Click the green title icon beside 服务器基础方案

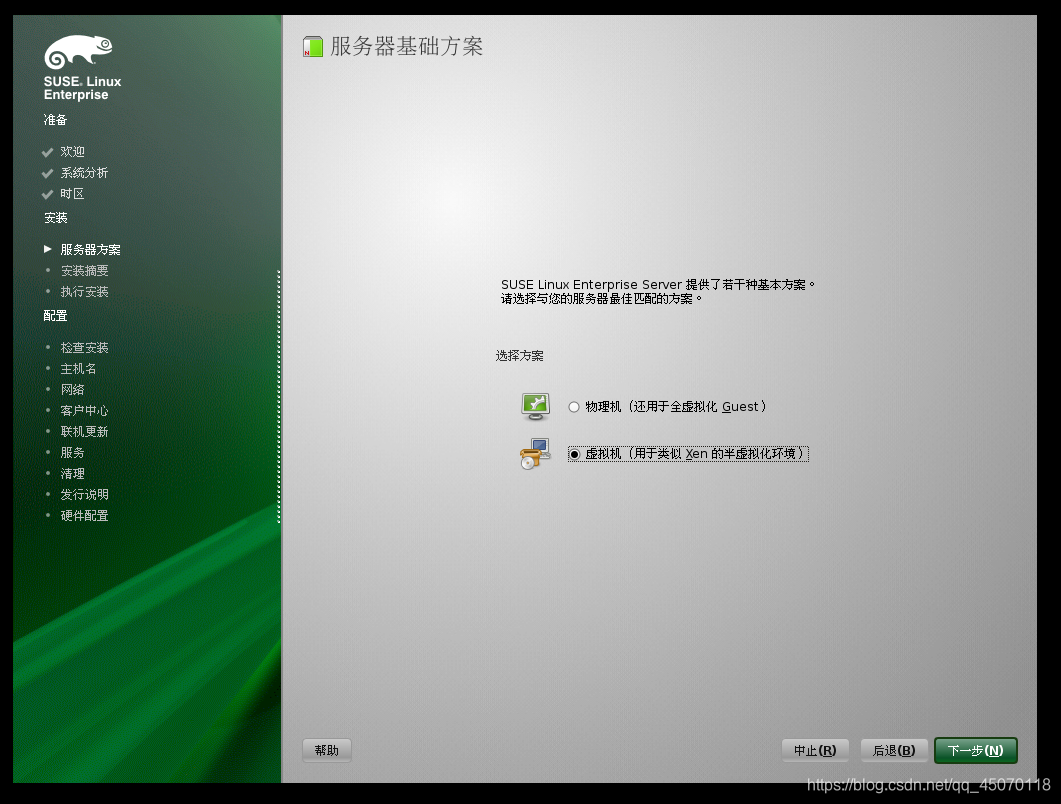313,47
